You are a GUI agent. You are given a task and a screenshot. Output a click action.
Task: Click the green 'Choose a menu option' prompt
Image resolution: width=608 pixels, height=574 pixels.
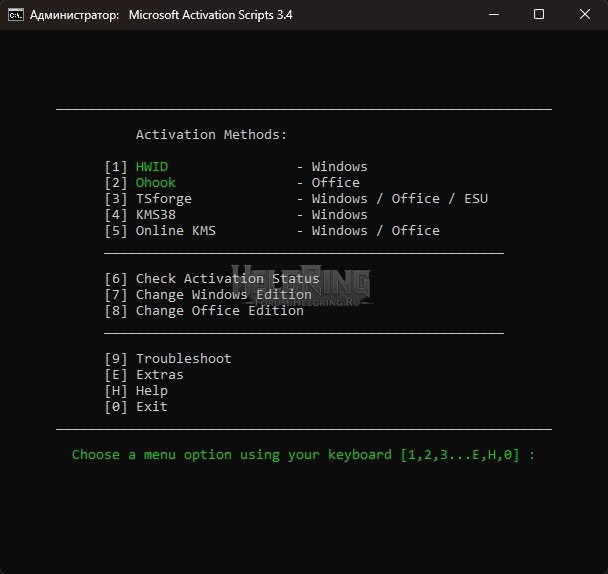[304, 455]
